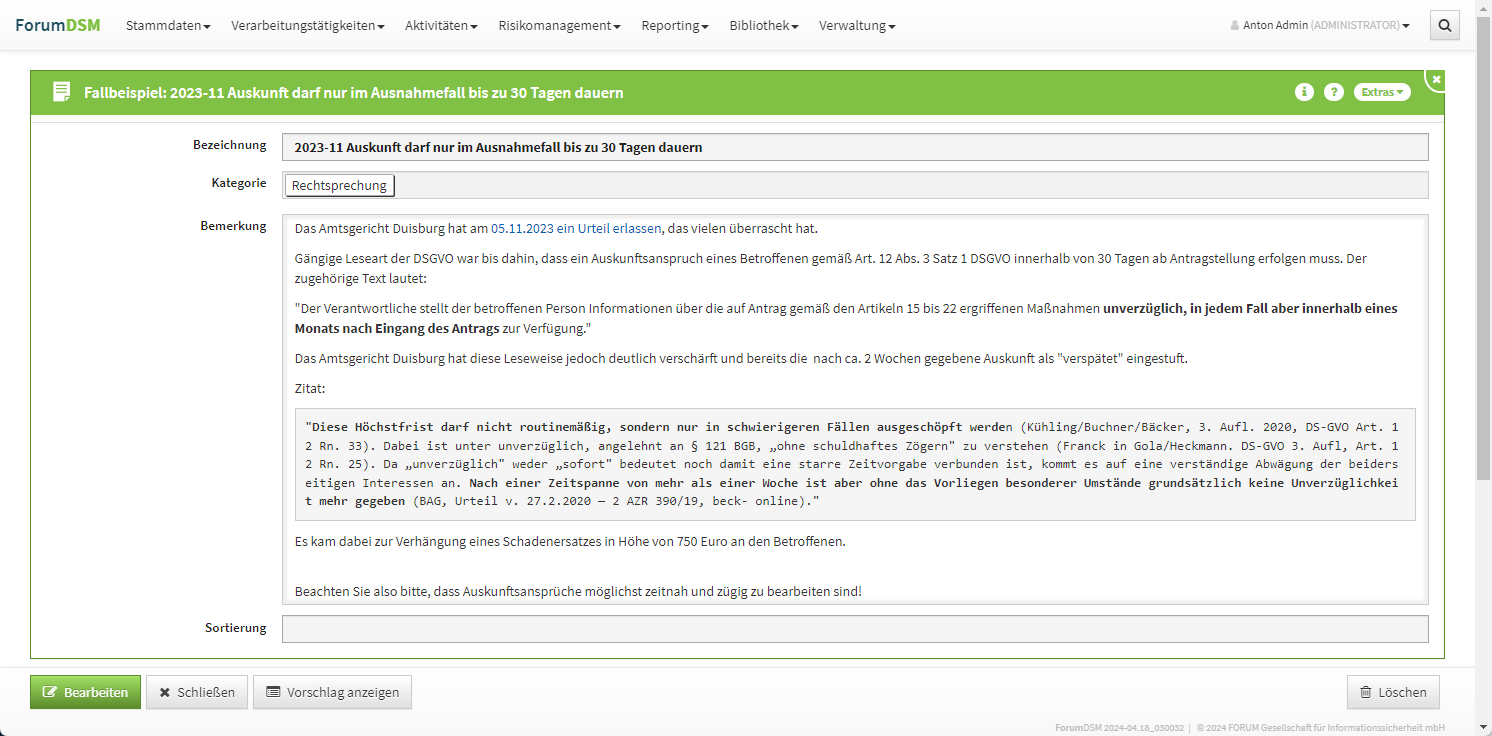The width and height of the screenshot is (1492, 736).
Task: Open the Verarbeitungstätigkeiten menu
Action: pos(307,26)
